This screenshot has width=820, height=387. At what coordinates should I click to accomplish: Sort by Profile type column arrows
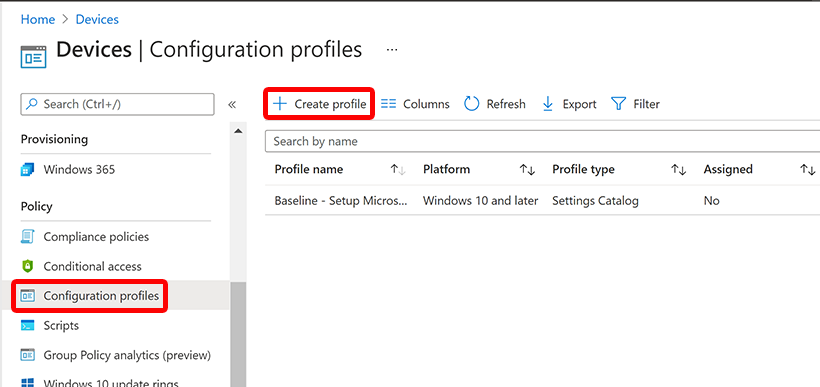pos(678,169)
